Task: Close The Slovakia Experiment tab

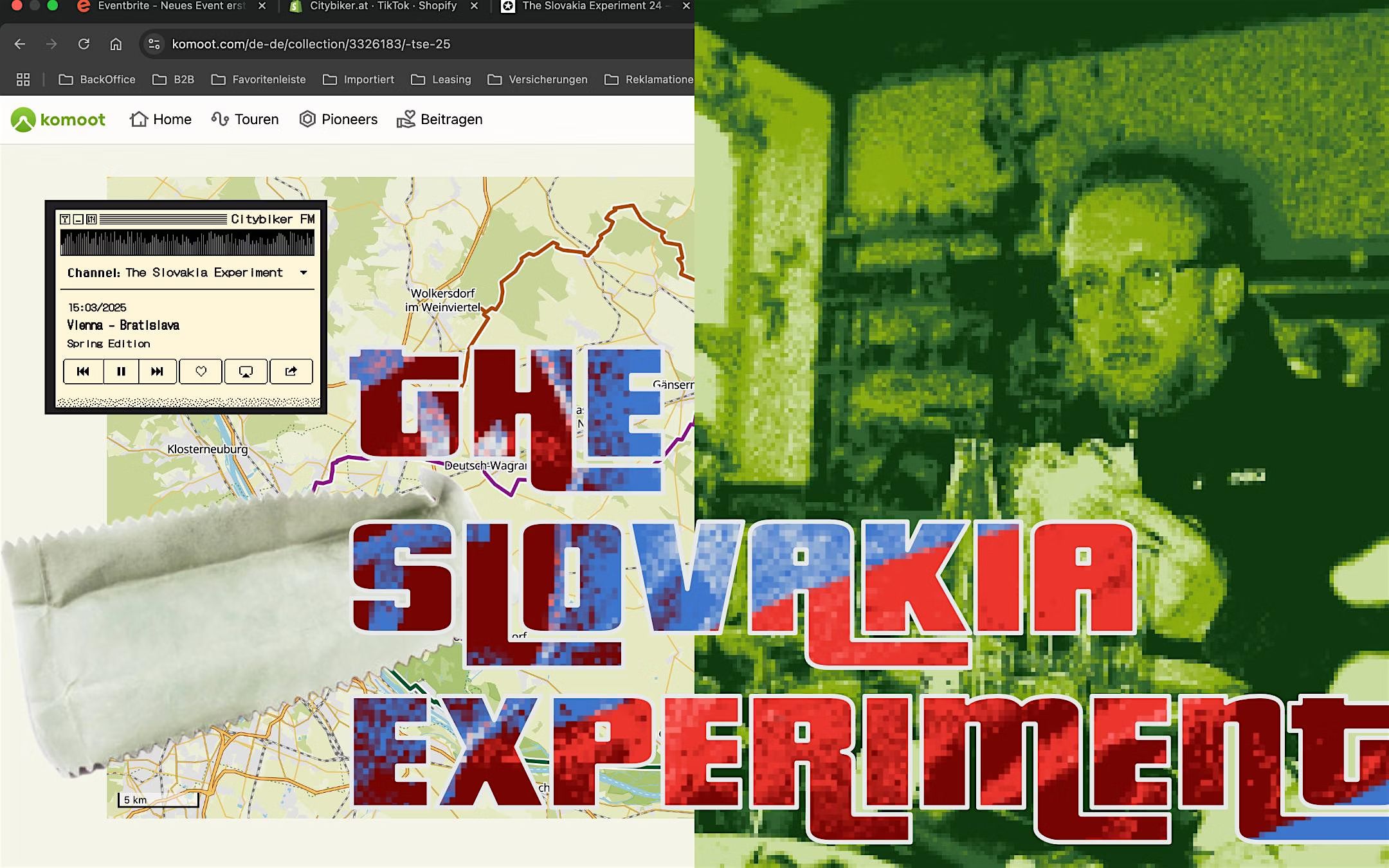Action: tap(686, 6)
